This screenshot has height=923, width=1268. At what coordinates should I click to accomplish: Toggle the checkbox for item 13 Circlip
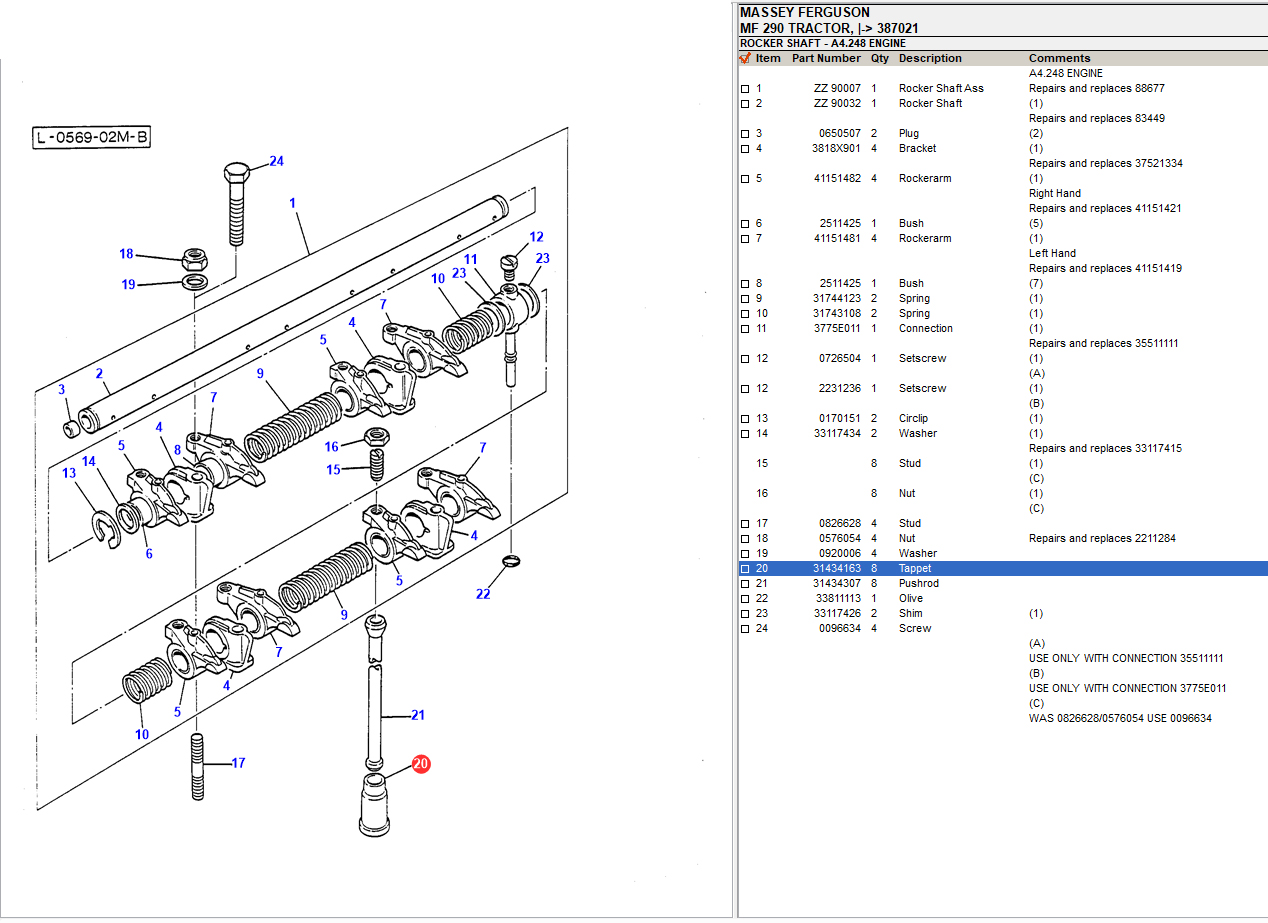point(745,419)
